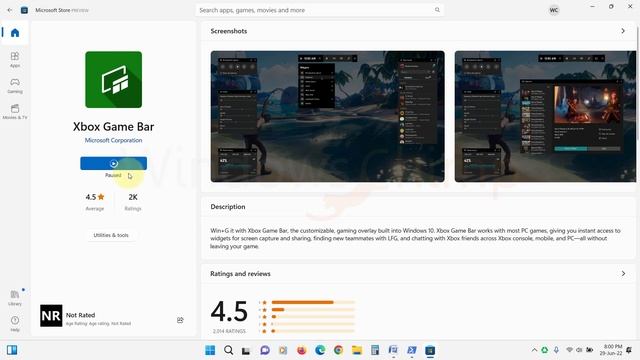Click the 4.5 Average rating stat
Image resolution: width=640 pixels, height=360 pixels.
click(95, 202)
